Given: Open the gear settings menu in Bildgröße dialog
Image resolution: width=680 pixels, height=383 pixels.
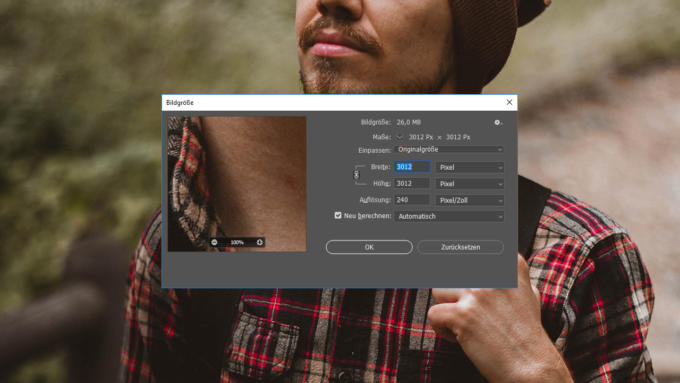Looking at the screenshot, I should [x=498, y=123].
